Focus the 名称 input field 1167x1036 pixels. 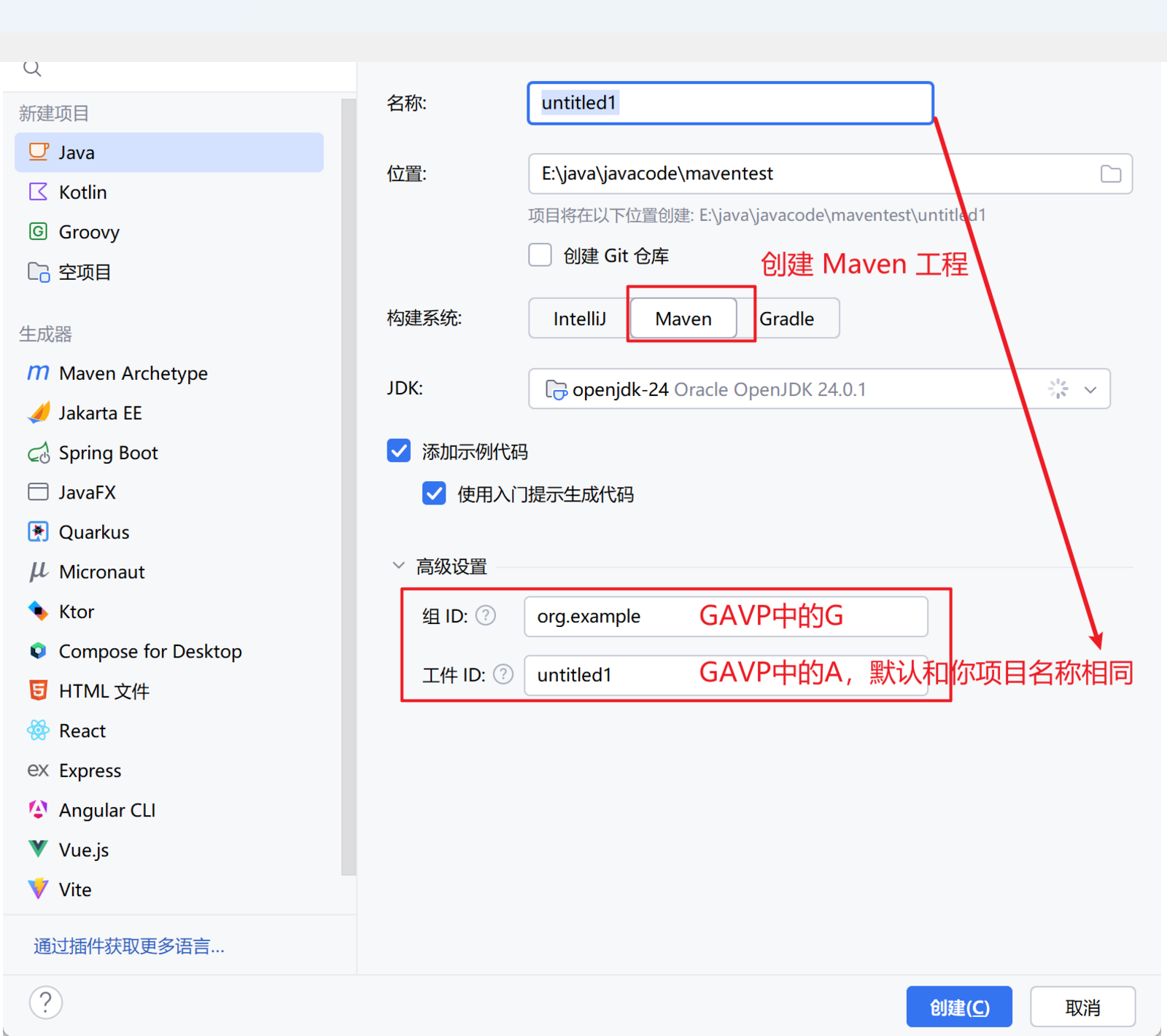[730, 103]
